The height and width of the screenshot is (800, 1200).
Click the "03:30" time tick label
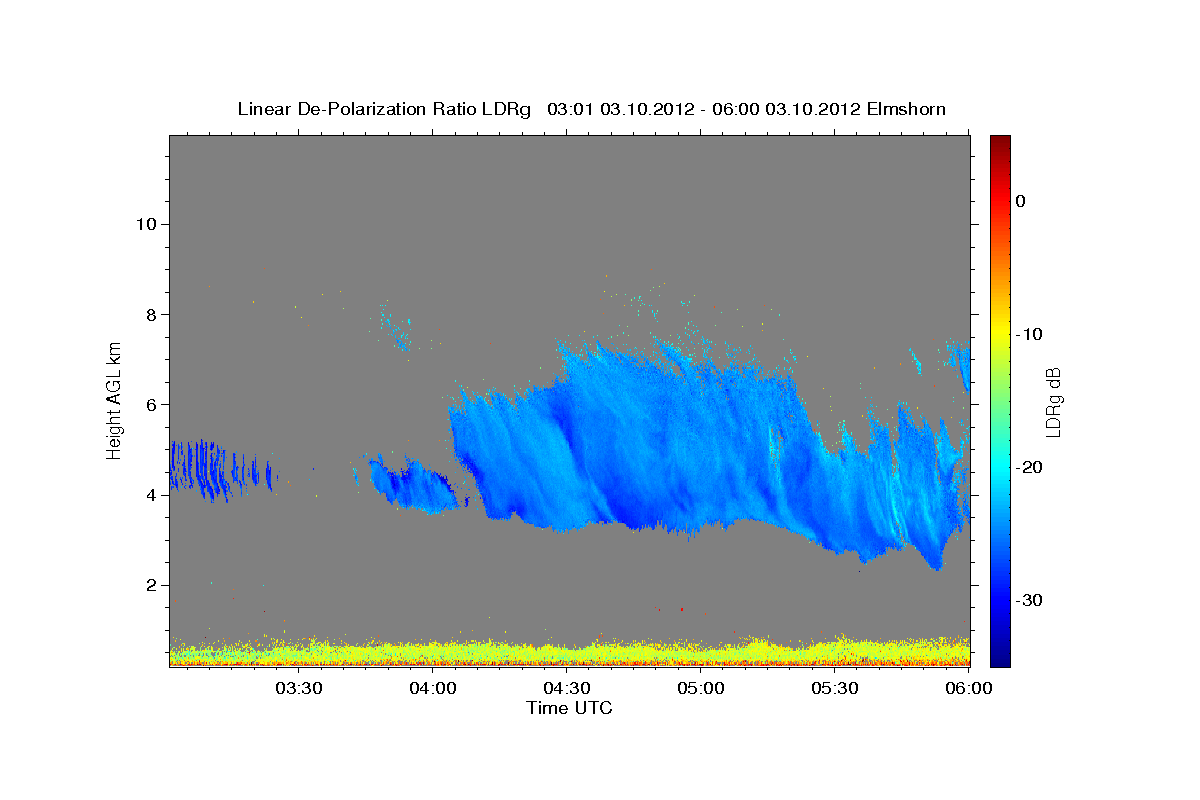(298, 688)
